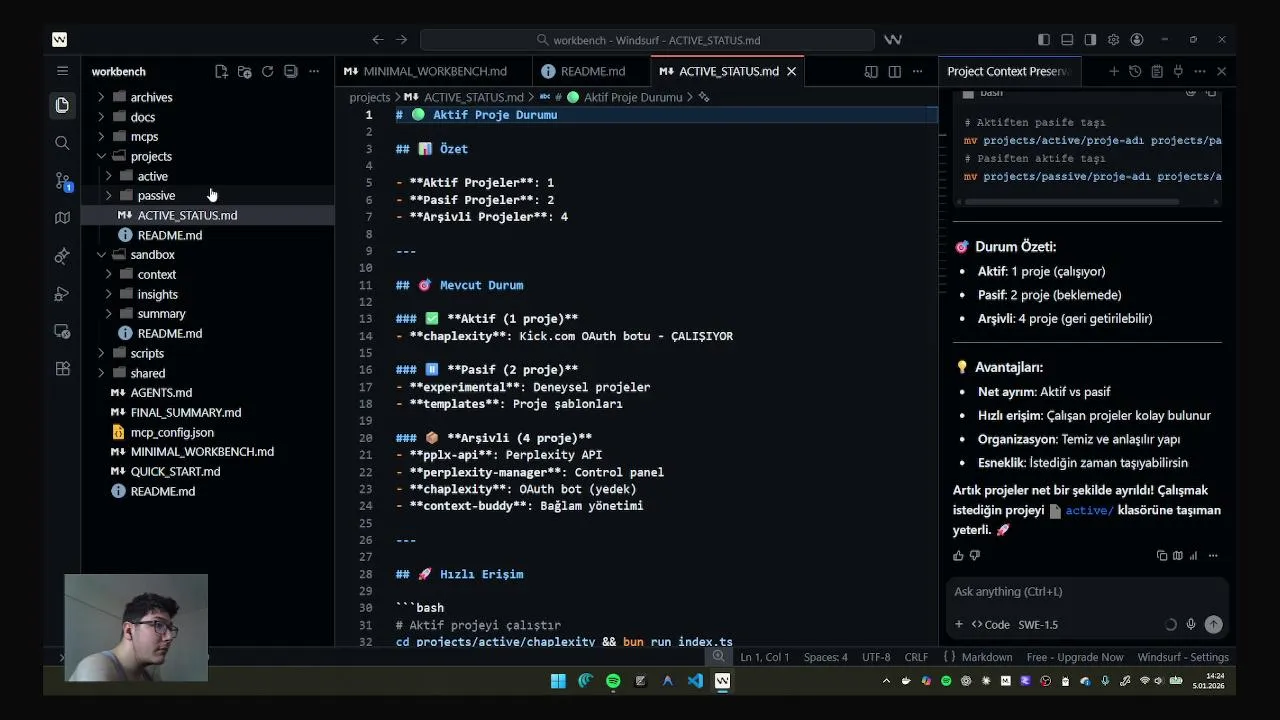The height and width of the screenshot is (720, 1280).
Task: Refresh the explorer tree
Action: [x=267, y=72]
